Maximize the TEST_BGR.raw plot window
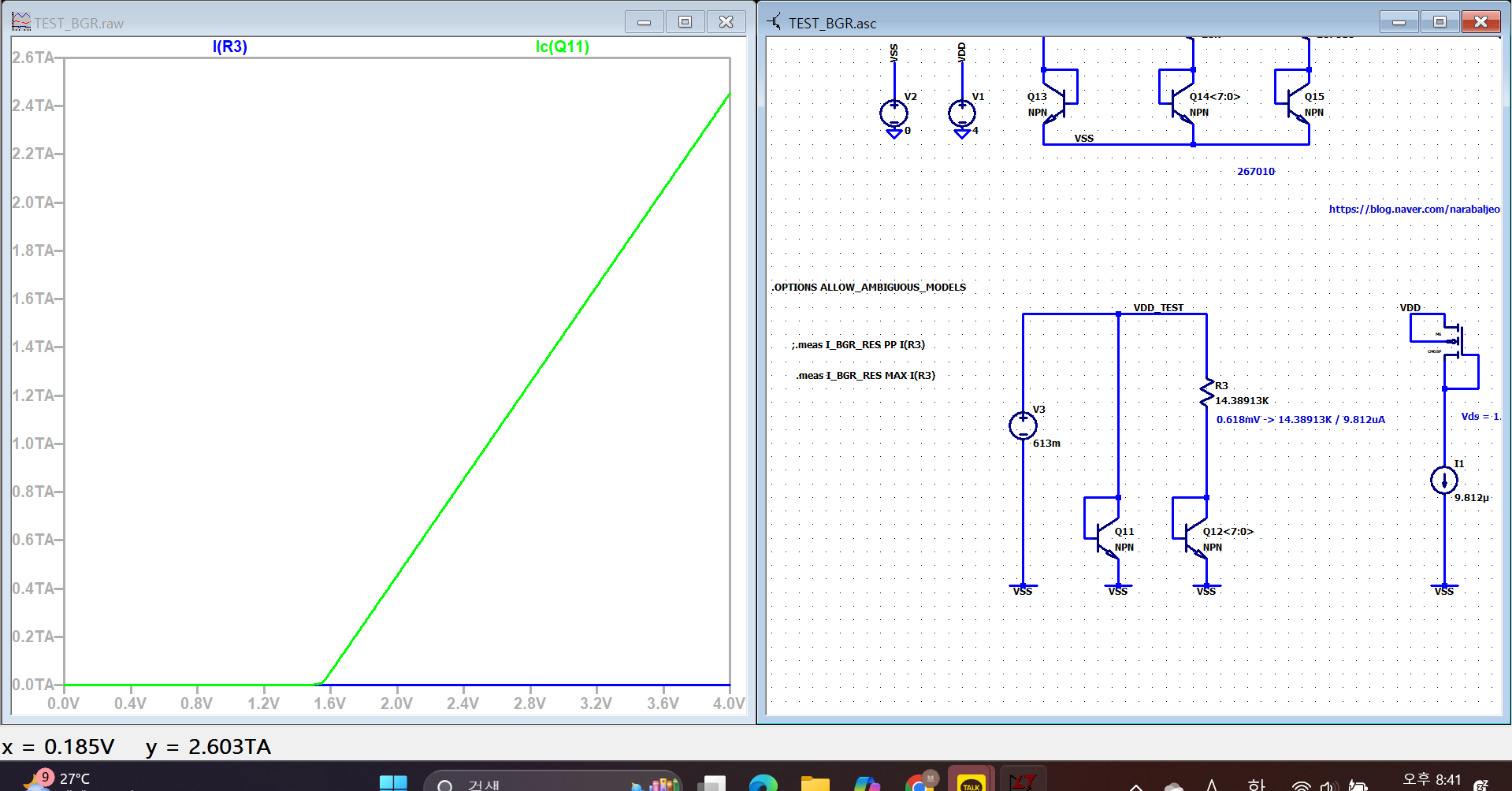1512x791 pixels. click(x=685, y=22)
